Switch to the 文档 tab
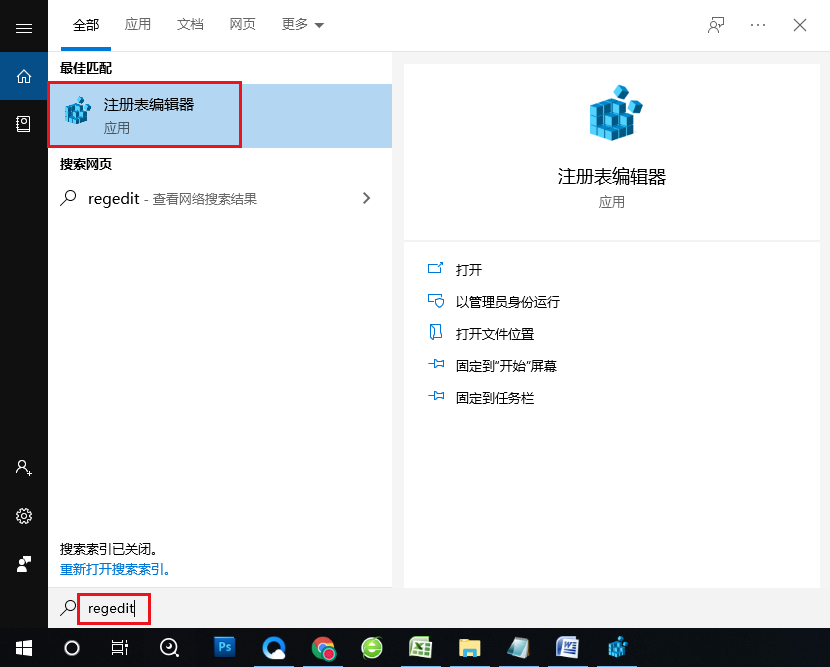830x667 pixels. pyautogui.click(x=190, y=24)
